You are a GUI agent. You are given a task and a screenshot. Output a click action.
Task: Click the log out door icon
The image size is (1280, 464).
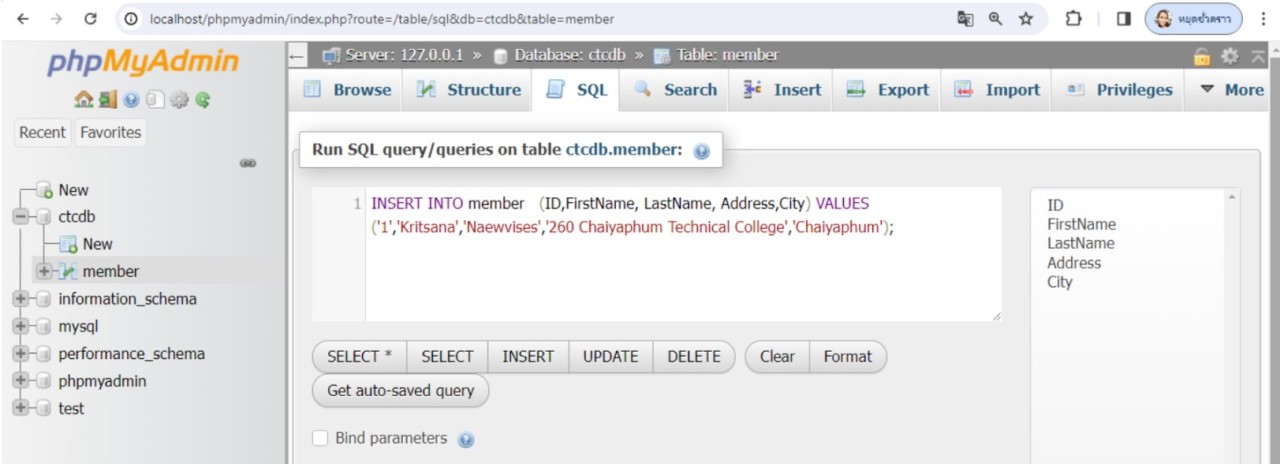(x=108, y=100)
